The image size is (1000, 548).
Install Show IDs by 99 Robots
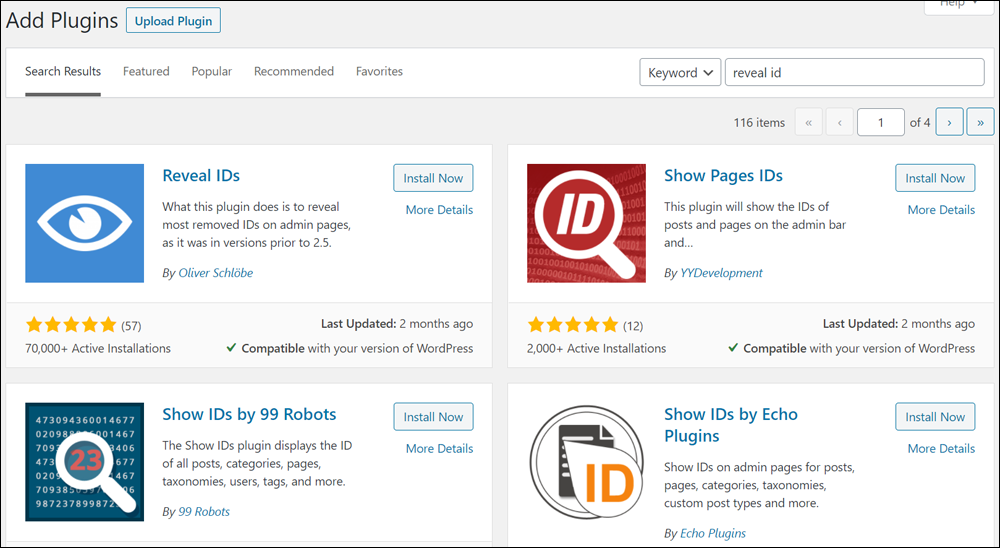tap(433, 417)
